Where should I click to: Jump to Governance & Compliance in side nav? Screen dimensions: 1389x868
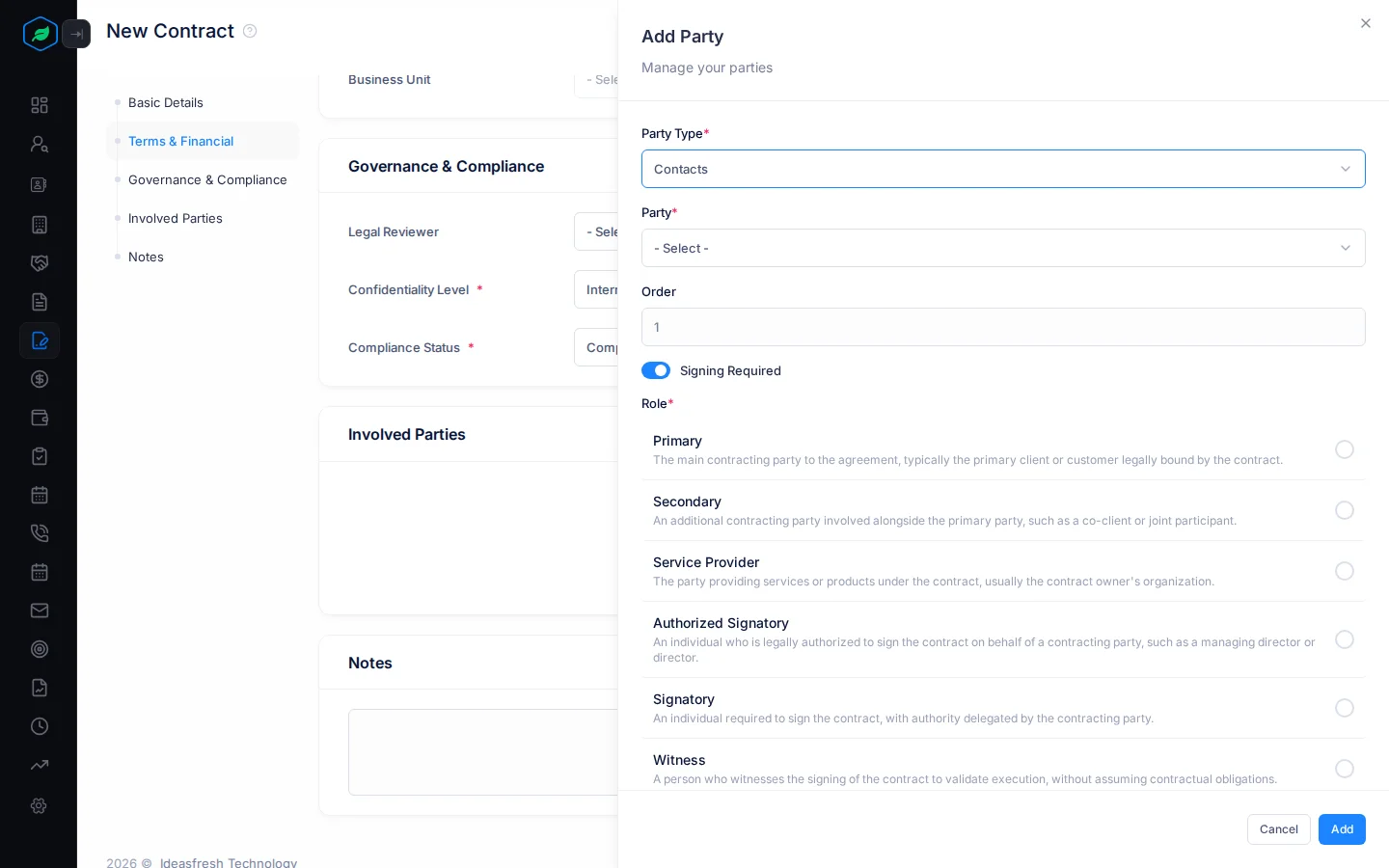coord(207,179)
